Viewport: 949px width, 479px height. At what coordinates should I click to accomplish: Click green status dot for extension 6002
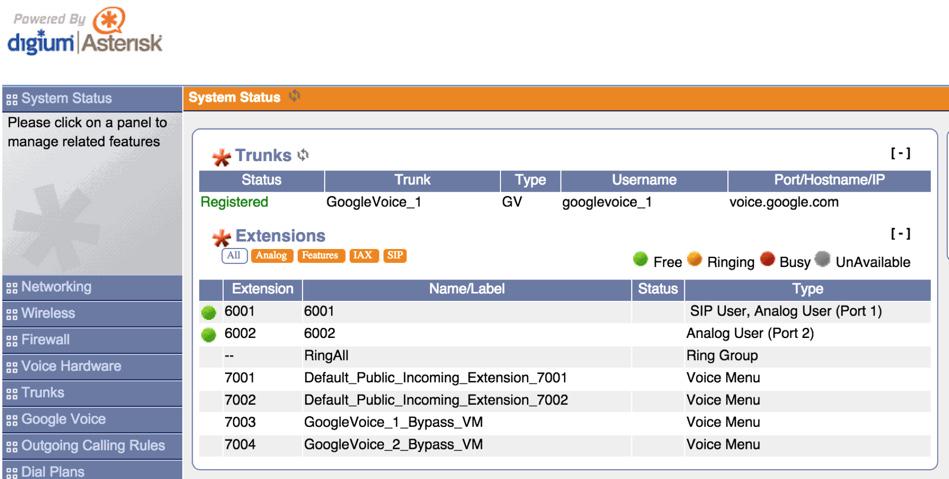(209, 334)
